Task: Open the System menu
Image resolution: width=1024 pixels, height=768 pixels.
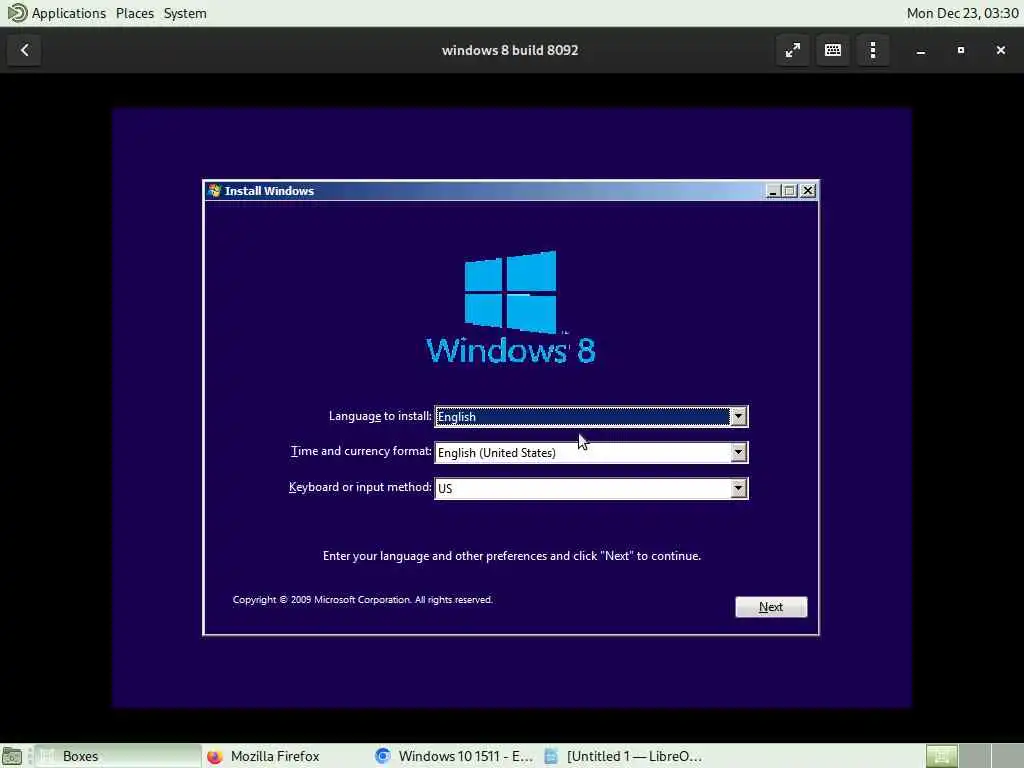Action: 185,13
